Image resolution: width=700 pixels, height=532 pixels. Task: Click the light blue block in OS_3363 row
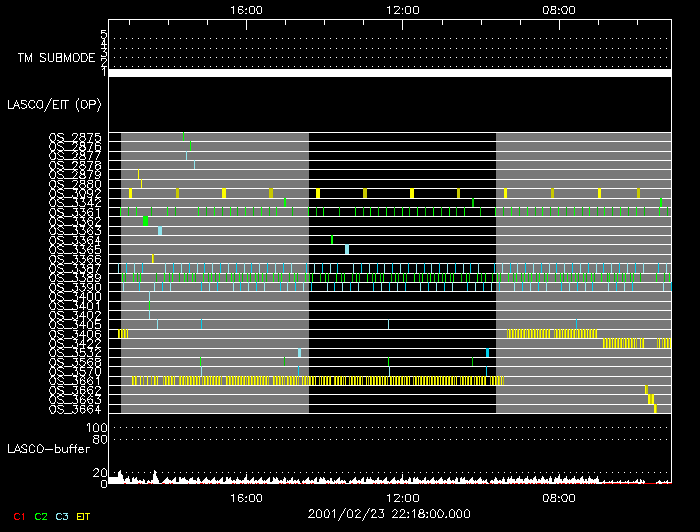coord(160,231)
